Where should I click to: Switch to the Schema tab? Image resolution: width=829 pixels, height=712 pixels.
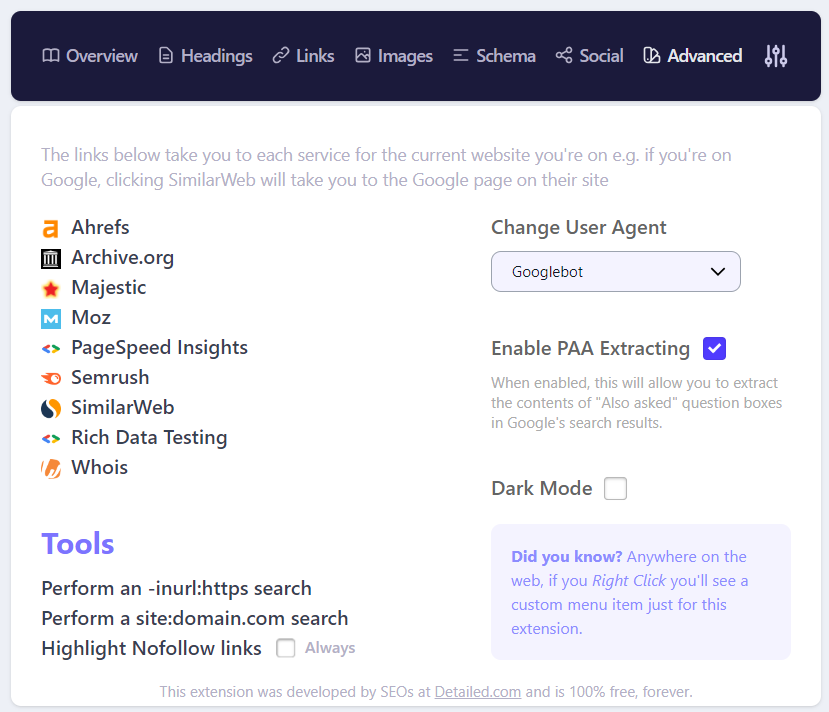tap(494, 56)
